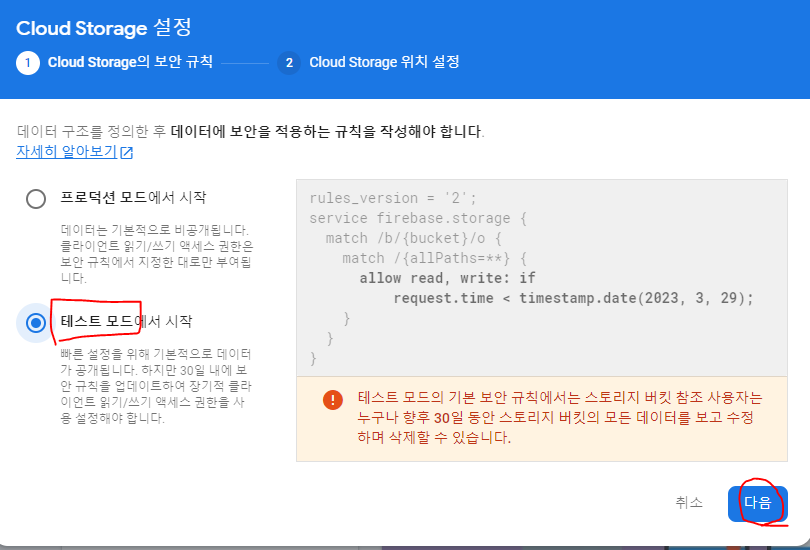Viewport: 810px width, 550px height.
Task: Click the 취소 button
Action: (x=689, y=502)
